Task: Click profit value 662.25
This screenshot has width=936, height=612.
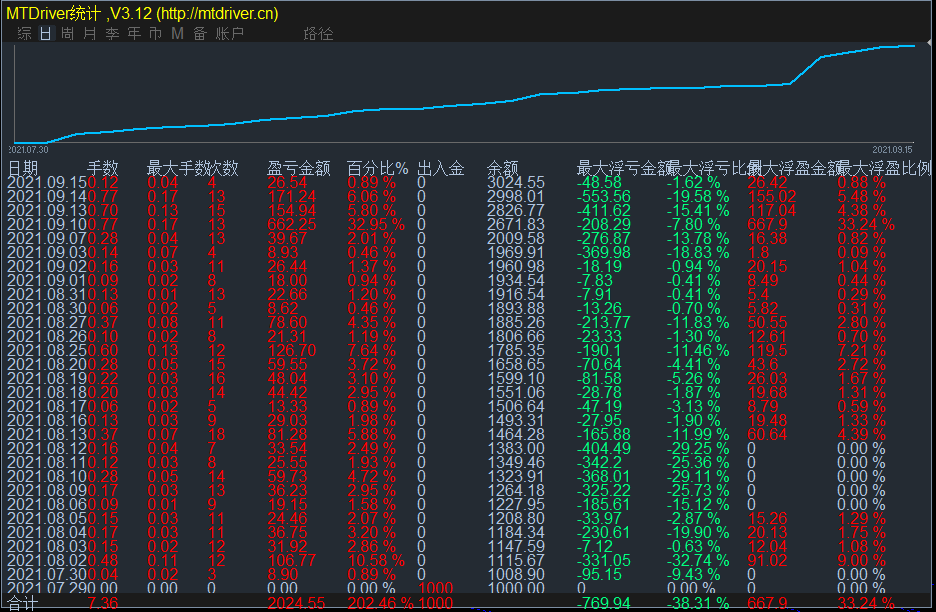Action: click(x=291, y=224)
